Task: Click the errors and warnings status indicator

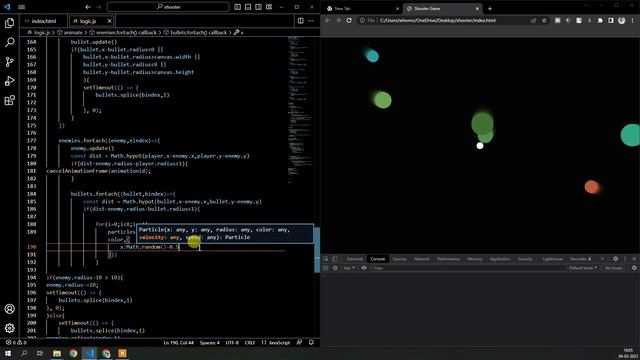Action: 16,342
